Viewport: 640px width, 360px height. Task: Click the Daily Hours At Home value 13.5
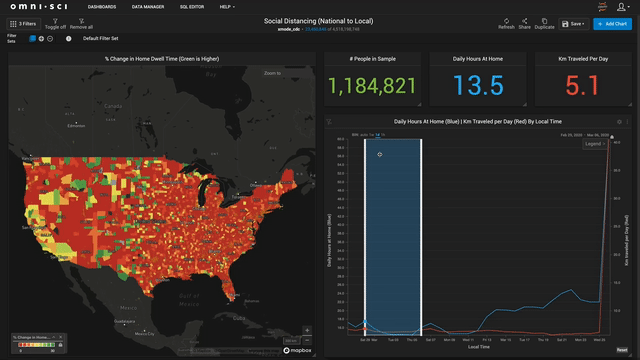pyautogui.click(x=478, y=85)
